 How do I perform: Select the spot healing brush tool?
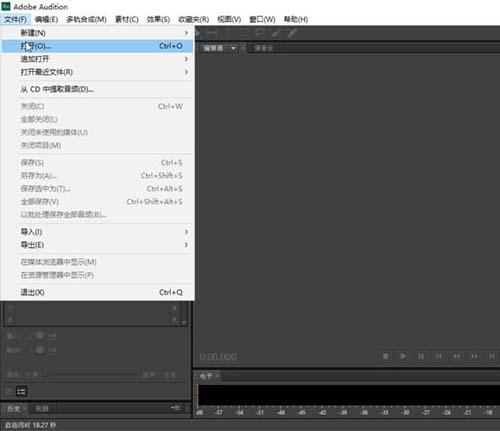point(292,33)
